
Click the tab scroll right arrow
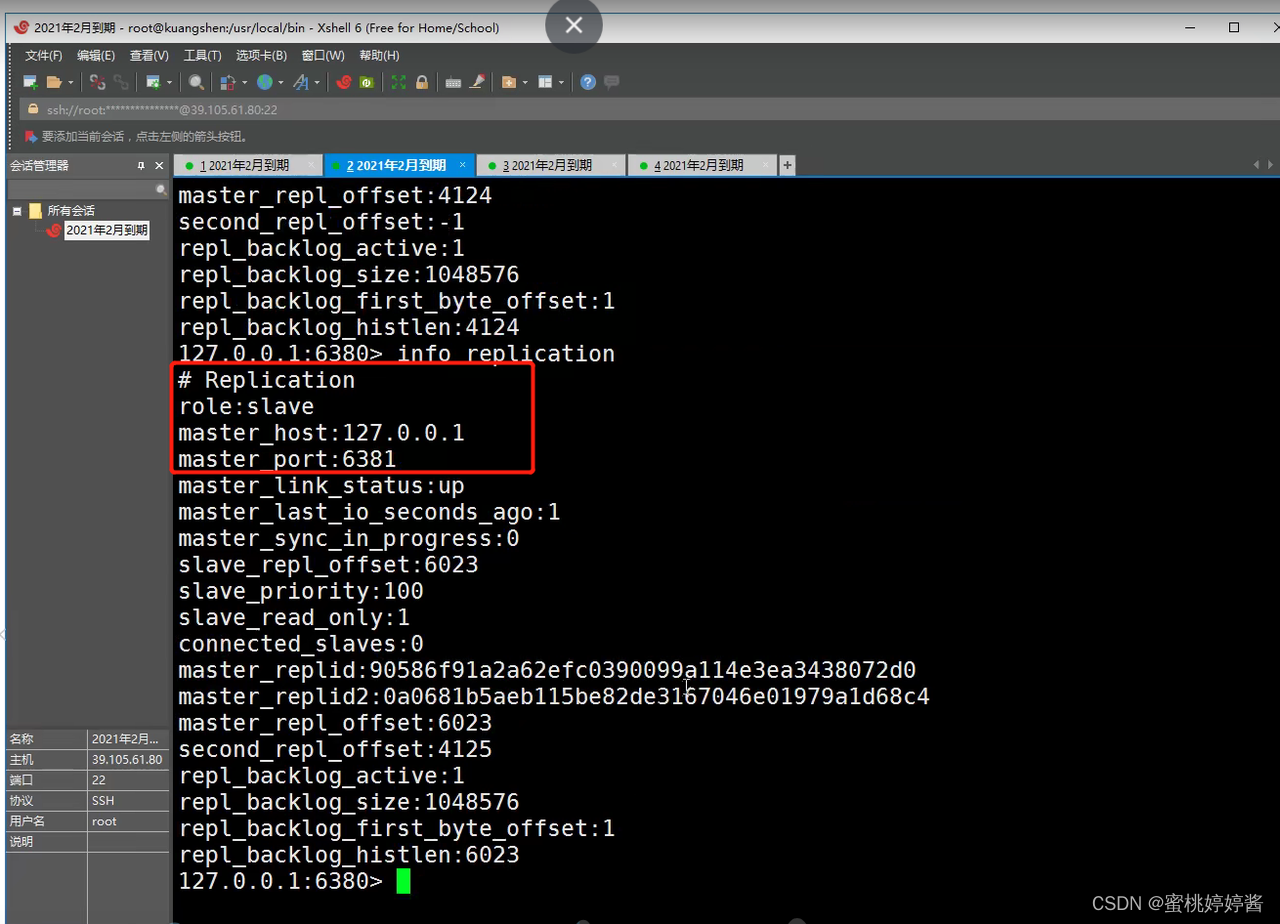(x=1271, y=165)
